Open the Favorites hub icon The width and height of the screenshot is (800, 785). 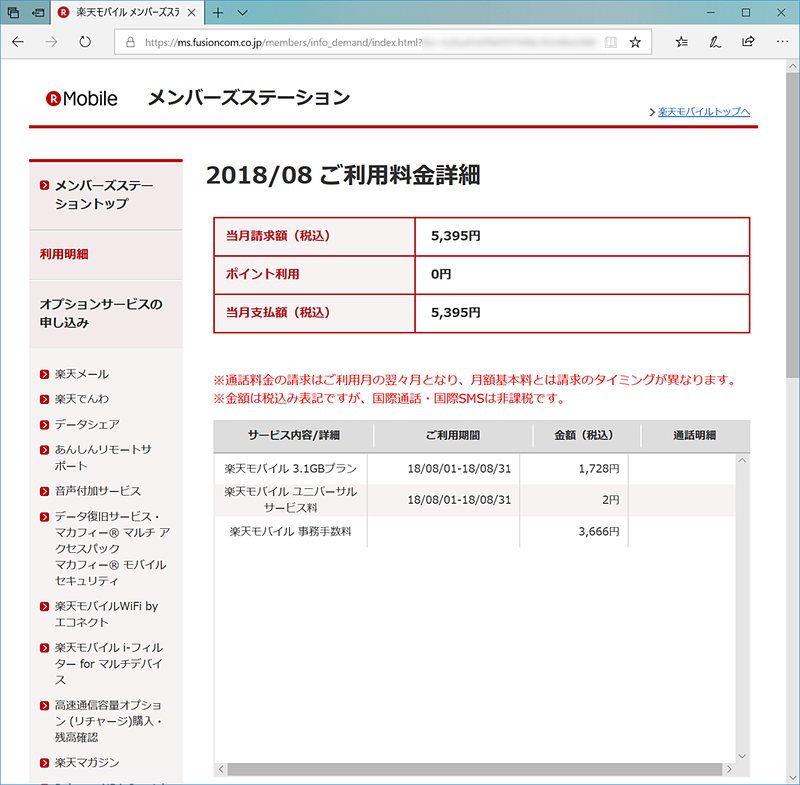pos(681,42)
